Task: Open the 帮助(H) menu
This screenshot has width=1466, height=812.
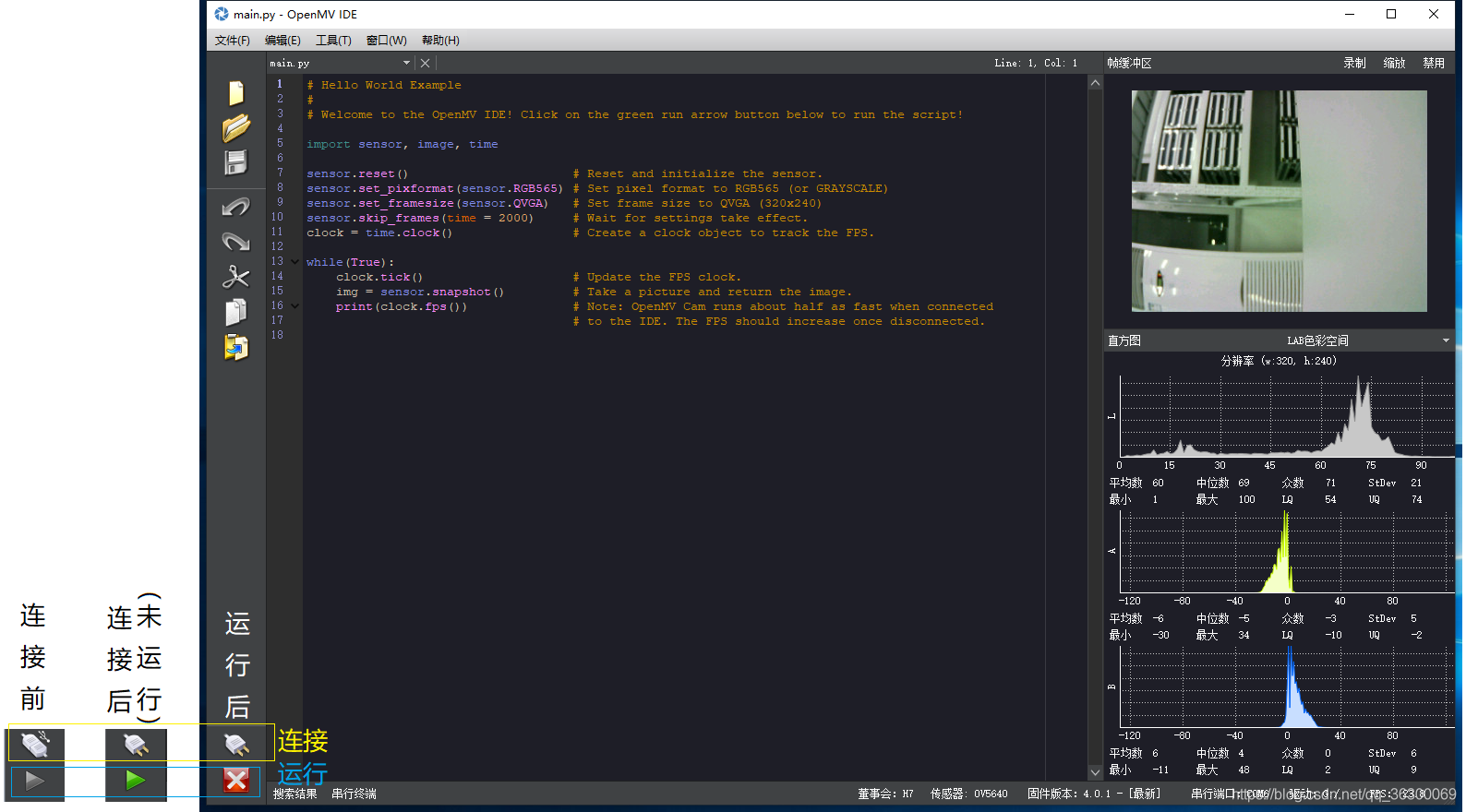Action: pyautogui.click(x=440, y=41)
